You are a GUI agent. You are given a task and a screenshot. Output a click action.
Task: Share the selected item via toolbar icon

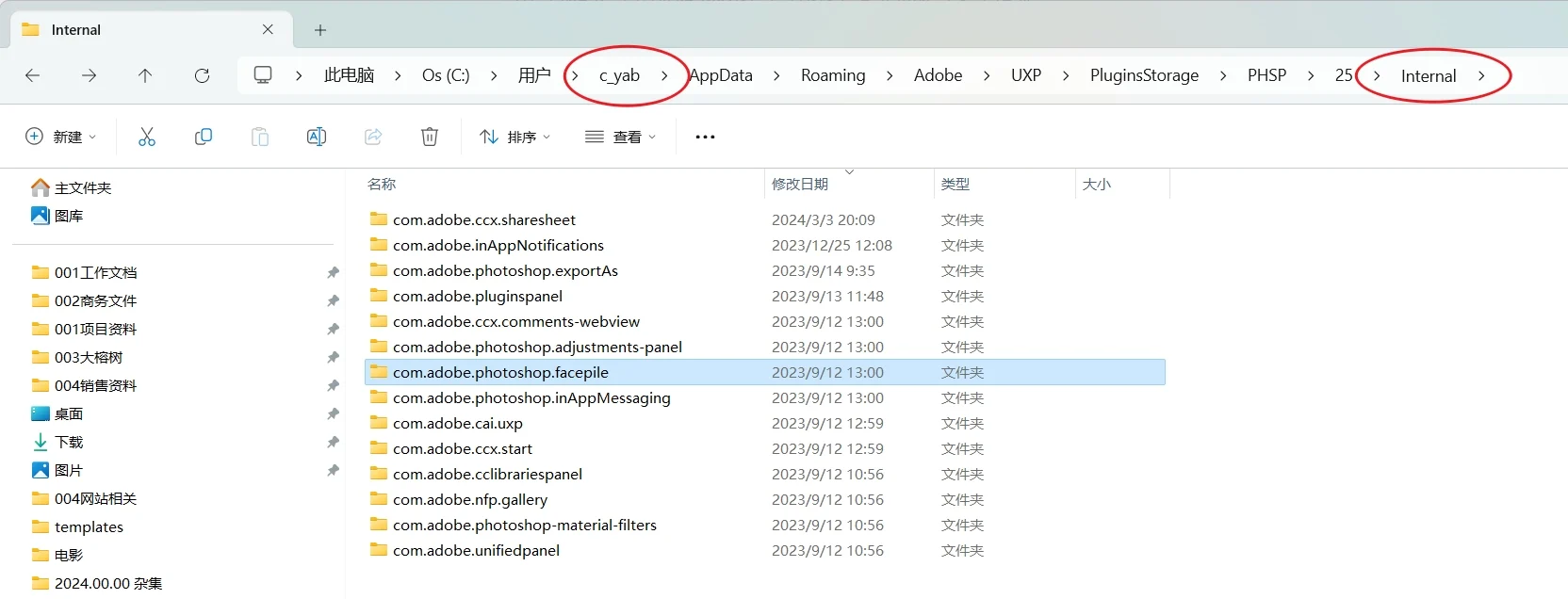[373, 137]
